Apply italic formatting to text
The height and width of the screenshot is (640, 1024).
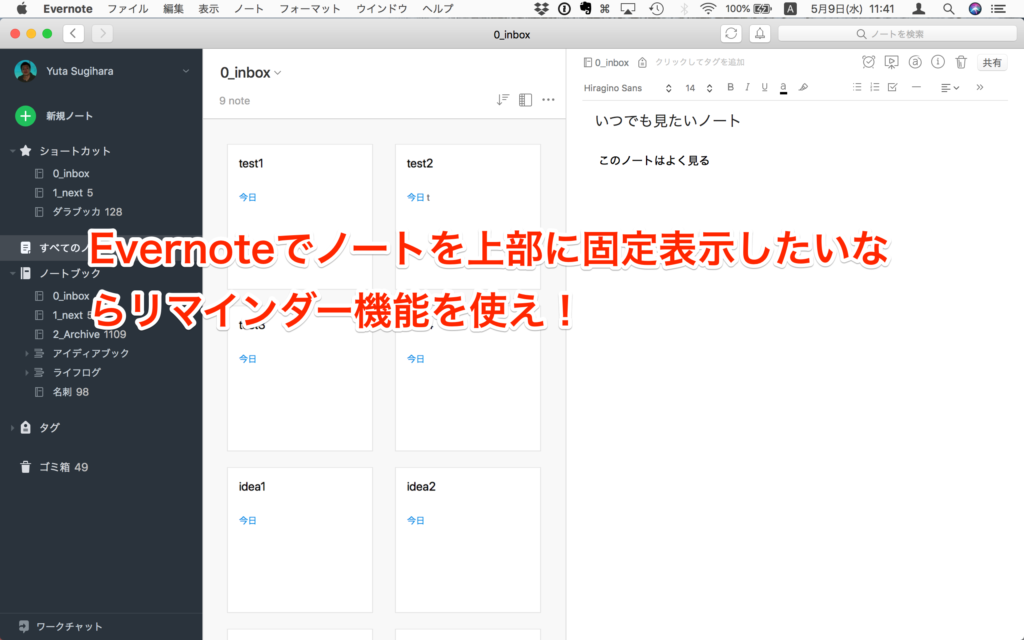(x=747, y=88)
